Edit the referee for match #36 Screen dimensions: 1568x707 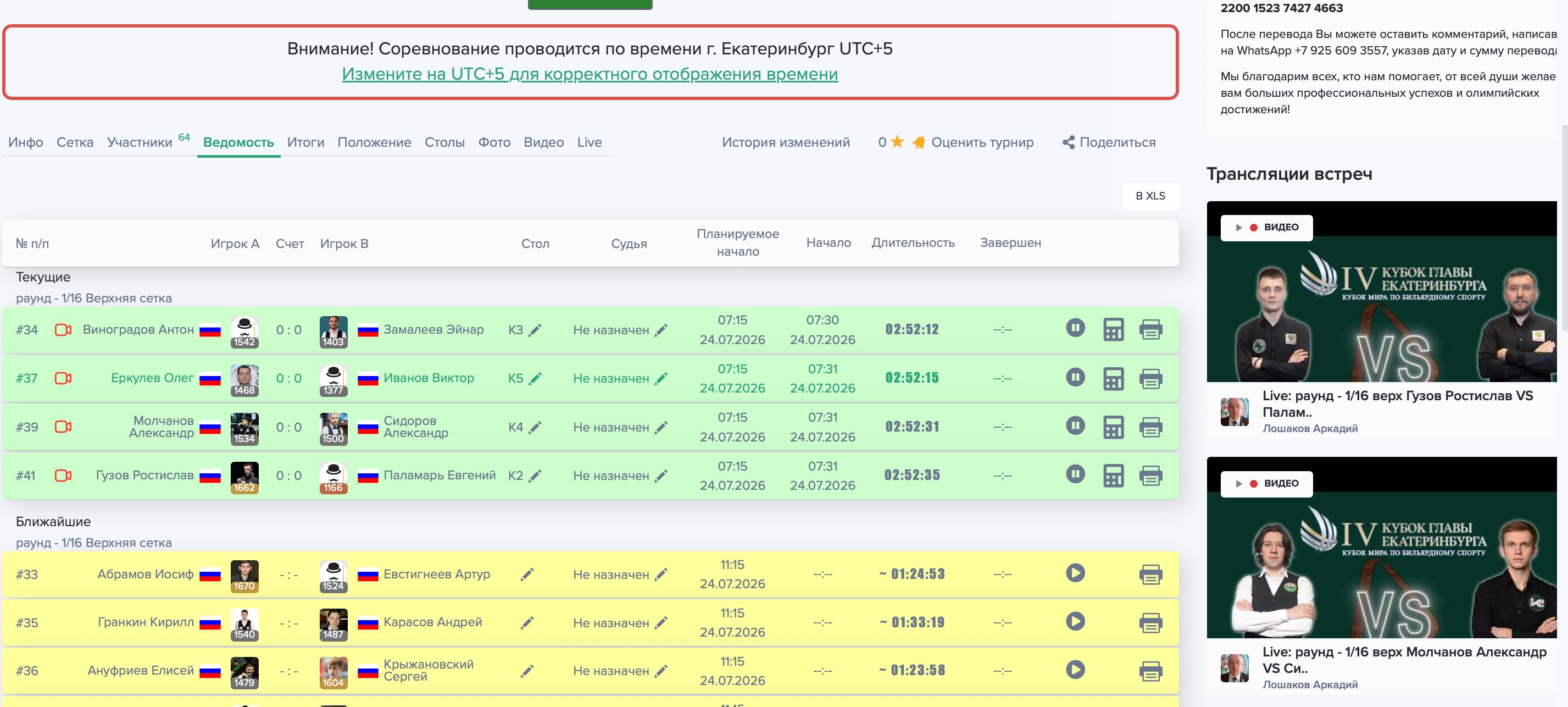[x=661, y=671]
